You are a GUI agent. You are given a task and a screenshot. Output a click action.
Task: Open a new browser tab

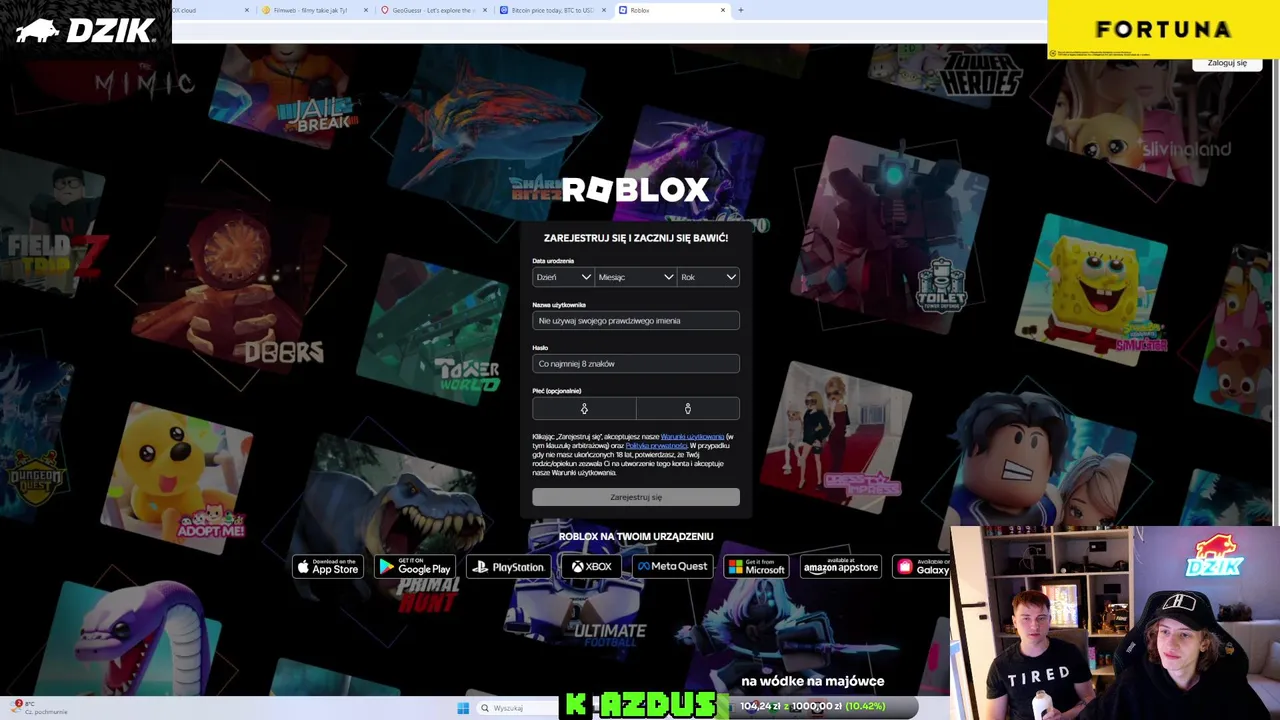click(x=741, y=10)
